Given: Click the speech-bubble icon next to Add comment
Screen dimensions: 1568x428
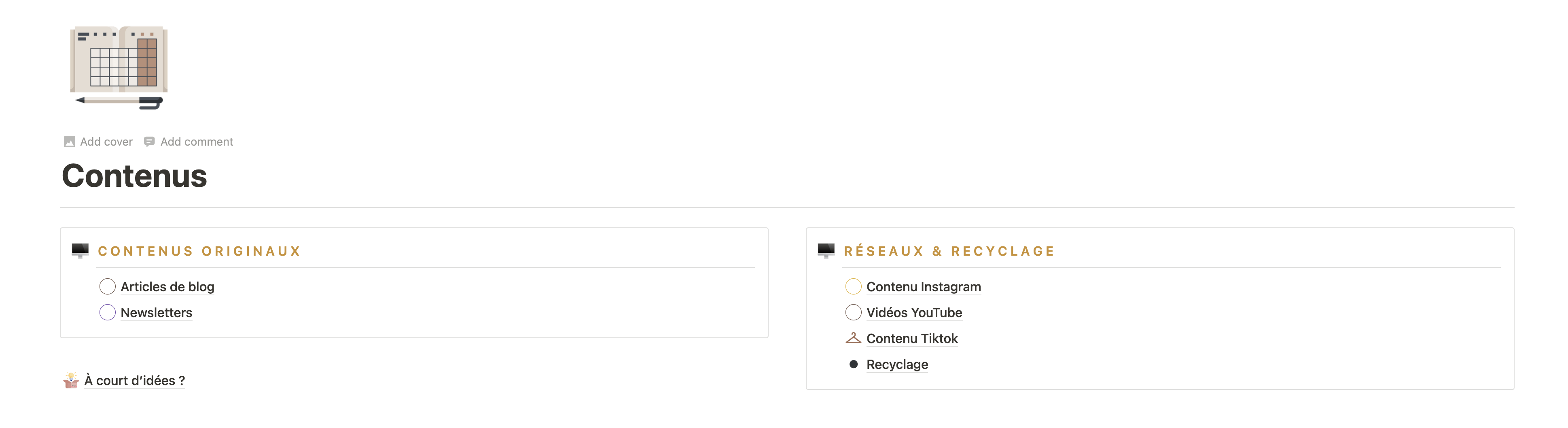Looking at the screenshot, I should pyautogui.click(x=150, y=141).
